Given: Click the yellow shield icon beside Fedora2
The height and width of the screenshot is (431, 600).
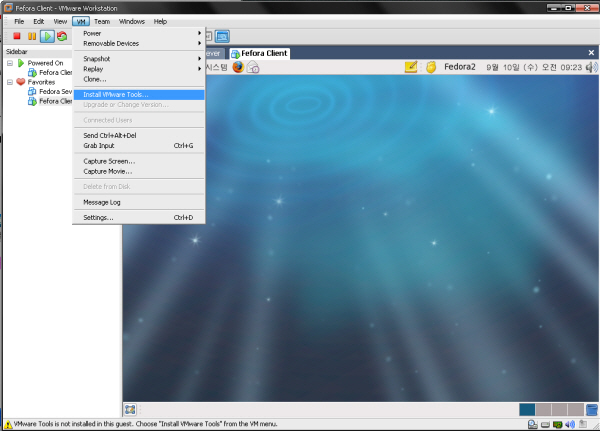Looking at the screenshot, I should 431,67.
